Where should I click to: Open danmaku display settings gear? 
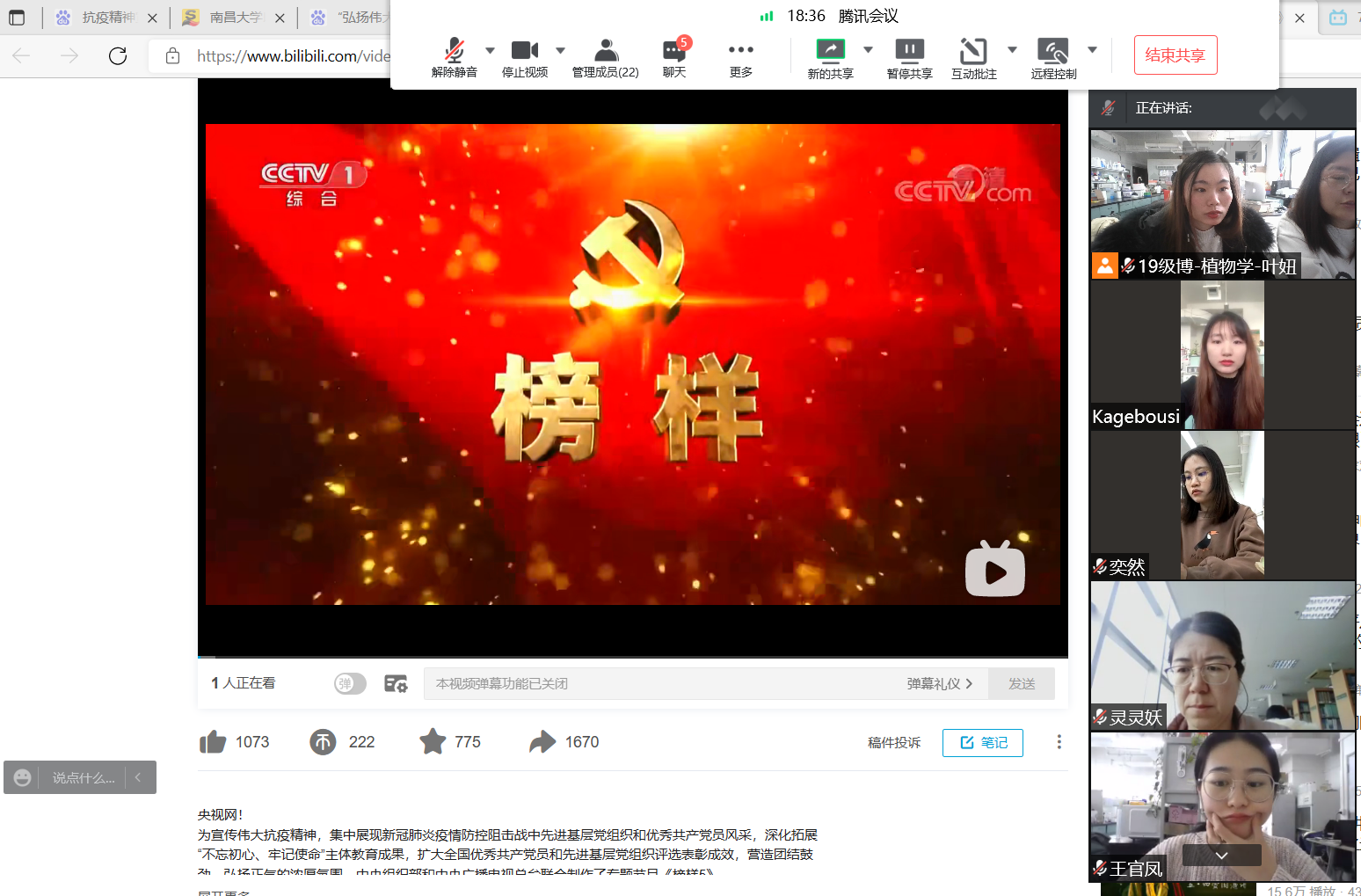[x=396, y=683]
